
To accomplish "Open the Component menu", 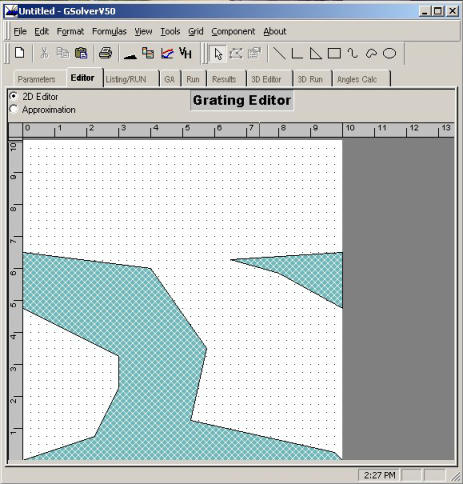I will tap(233, 31).
